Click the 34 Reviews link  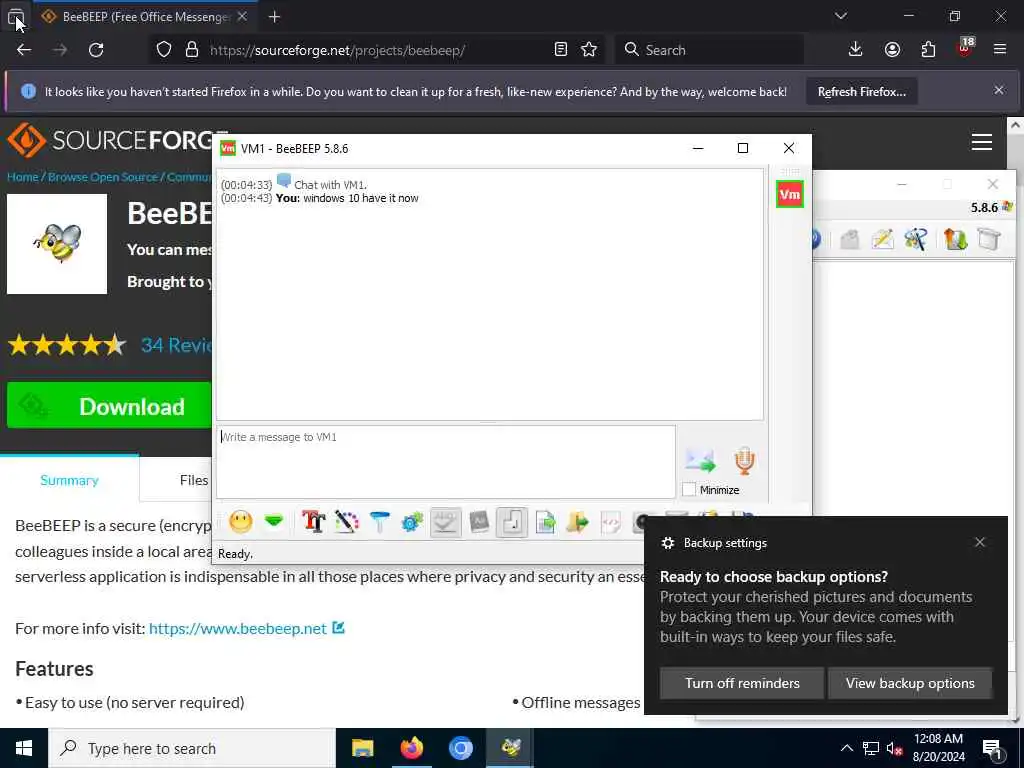[x=176, y=345]
